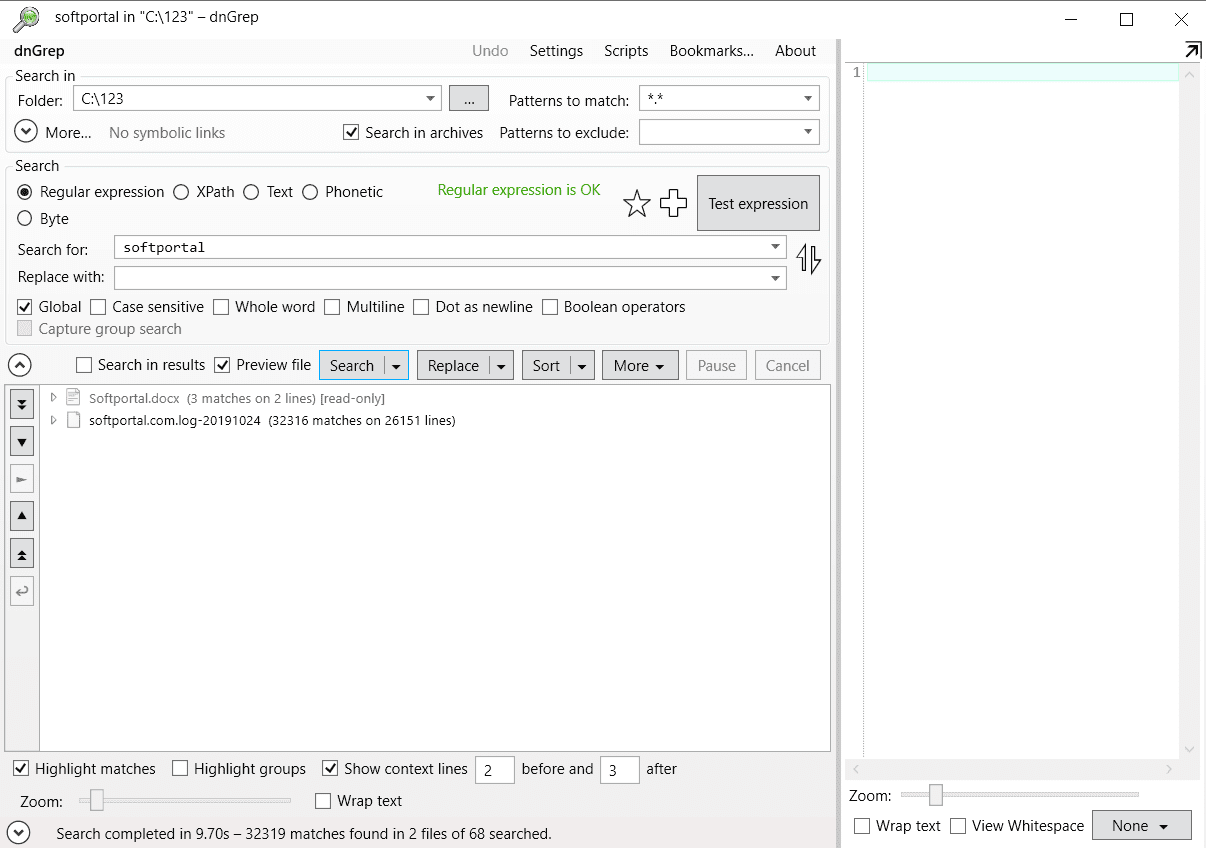Enable Multiline option
Screen dimensions: 1206x848
pos(332,307)
